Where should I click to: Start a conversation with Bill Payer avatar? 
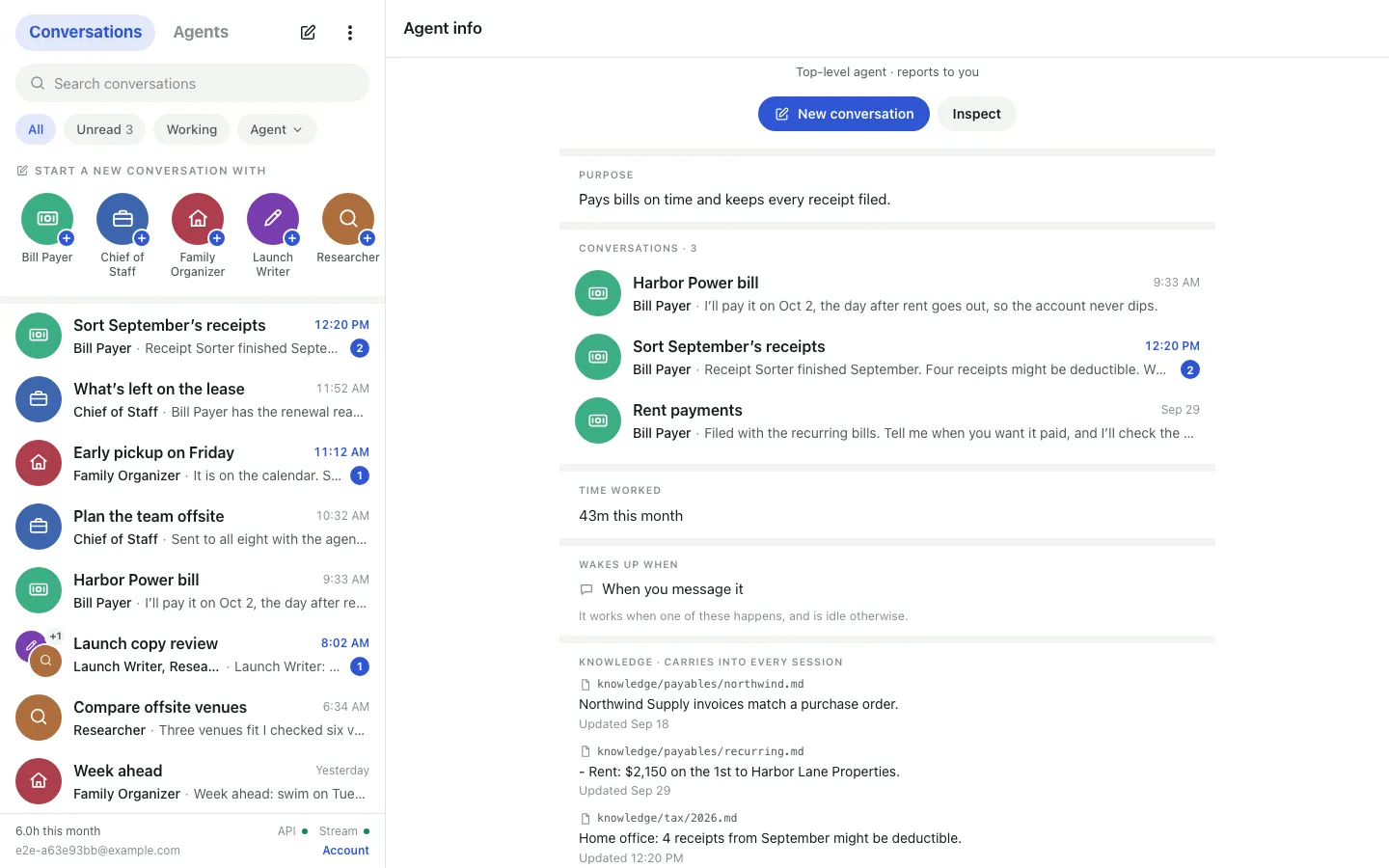point(47,219)
